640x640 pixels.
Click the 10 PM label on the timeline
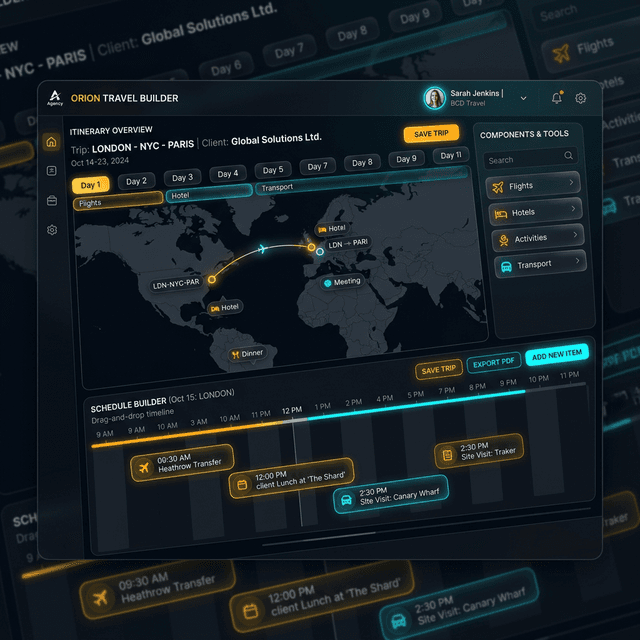[x=539, y=379]
